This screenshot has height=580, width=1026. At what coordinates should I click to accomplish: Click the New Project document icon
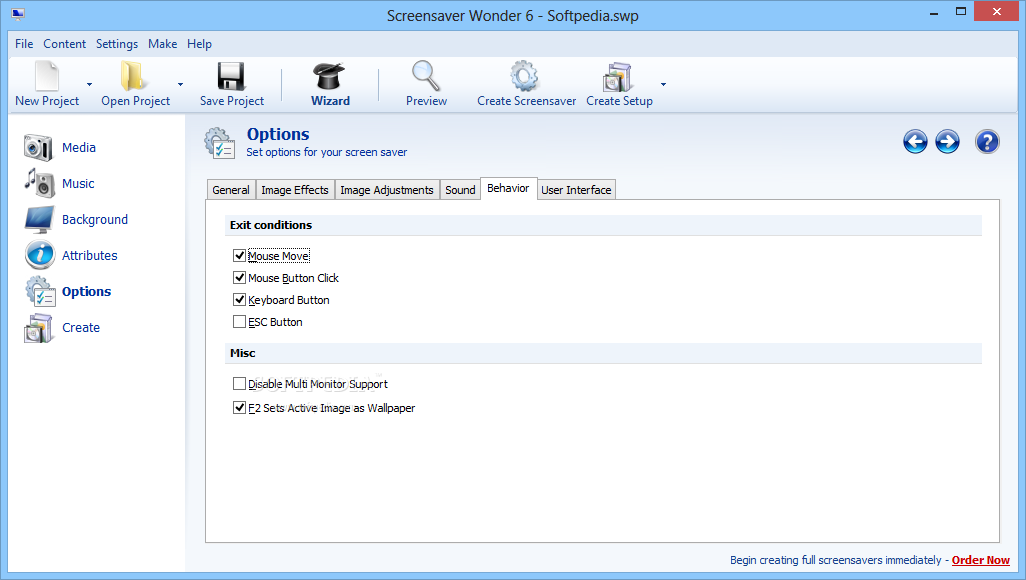coord(47,76)
